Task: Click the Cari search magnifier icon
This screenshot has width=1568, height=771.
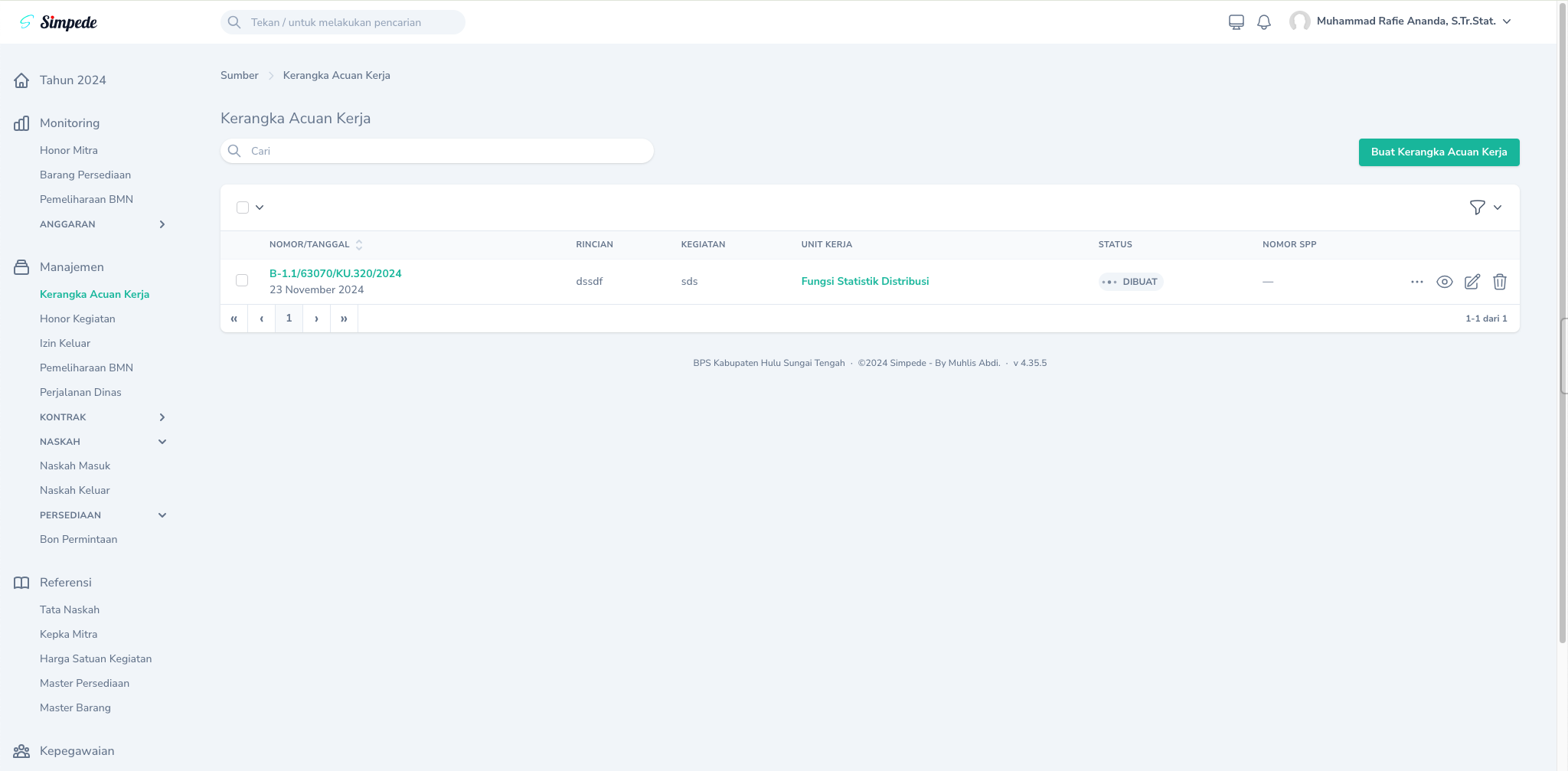Action: point(234,151)
